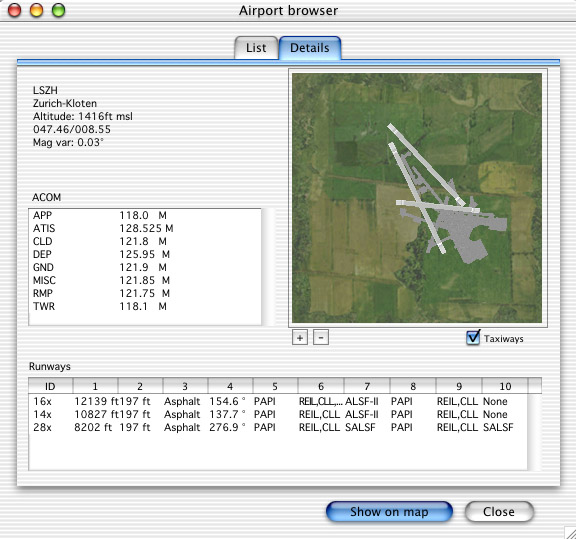Click the Show on map button

coord(389,511)
